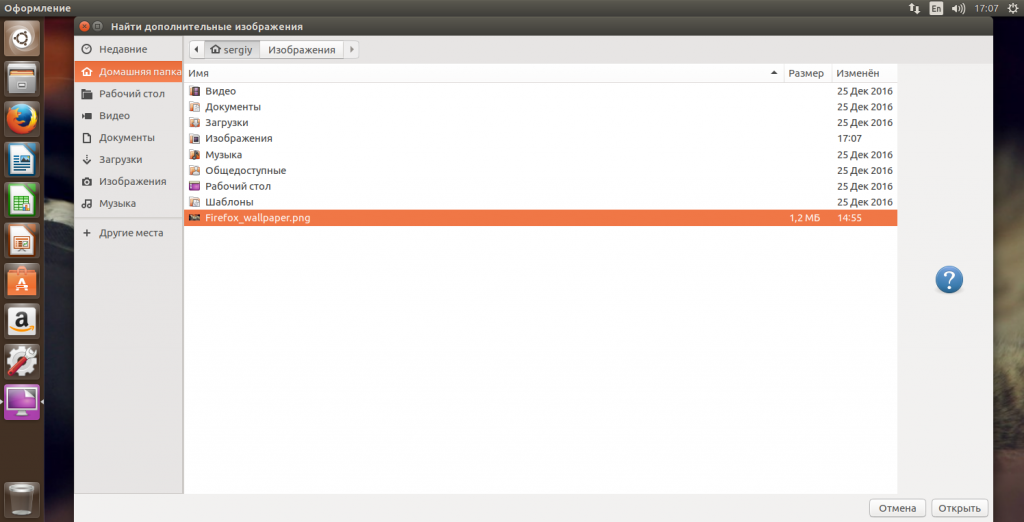
Task: Open Другие места in the sidebar
Action: tap(130, 233)
